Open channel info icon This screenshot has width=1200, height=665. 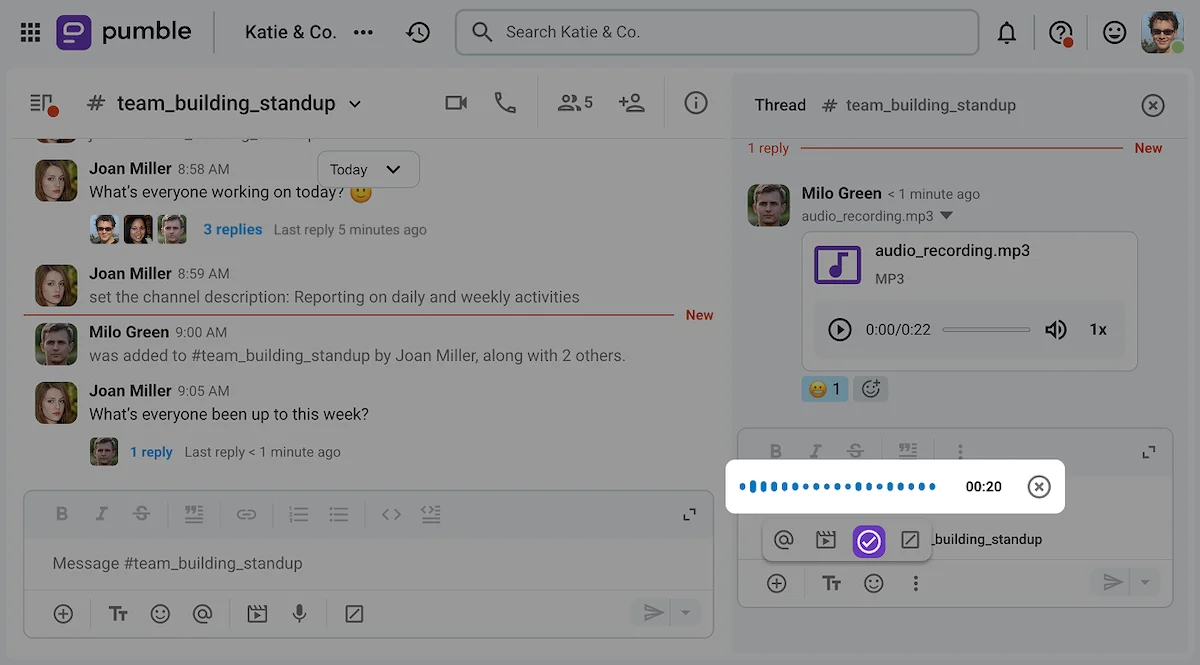coord(696,103)
